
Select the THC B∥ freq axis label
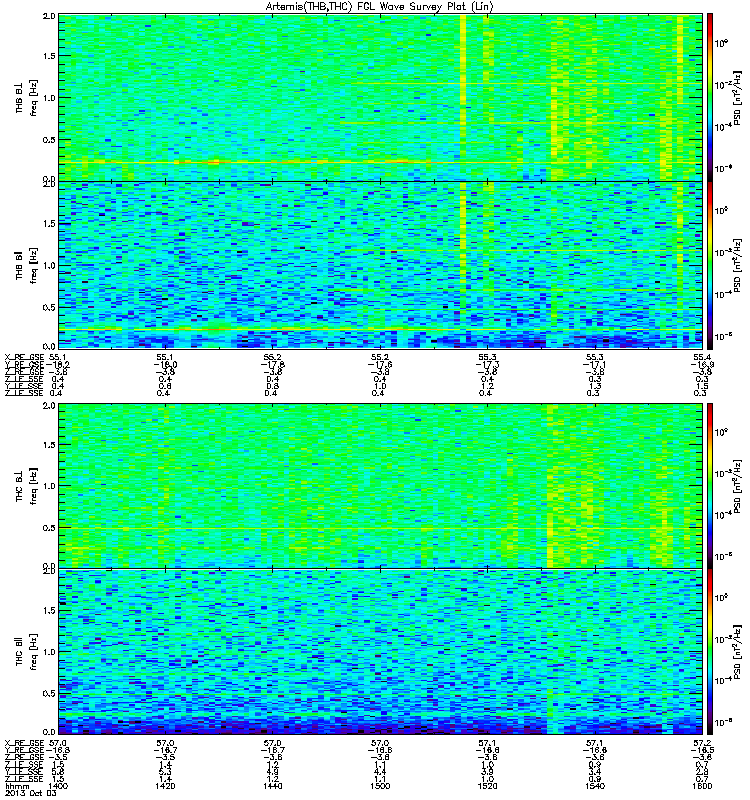point(27,652)
